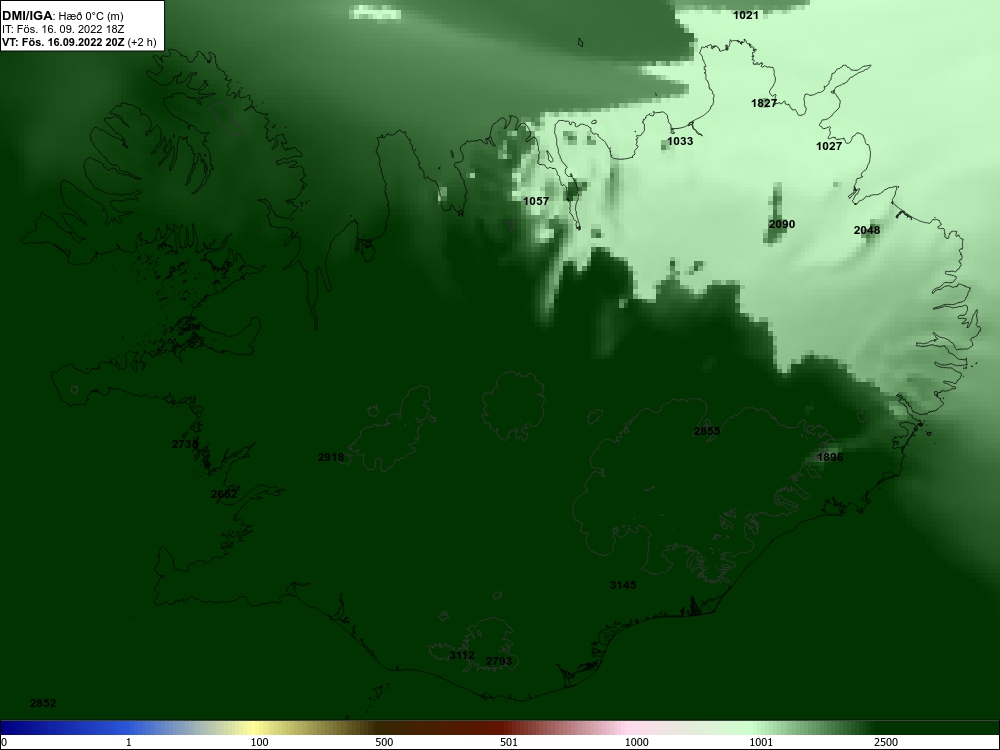Select the 2662 value on the map
This screenshot has width=1000, height=750.
[x=224, y=495]
